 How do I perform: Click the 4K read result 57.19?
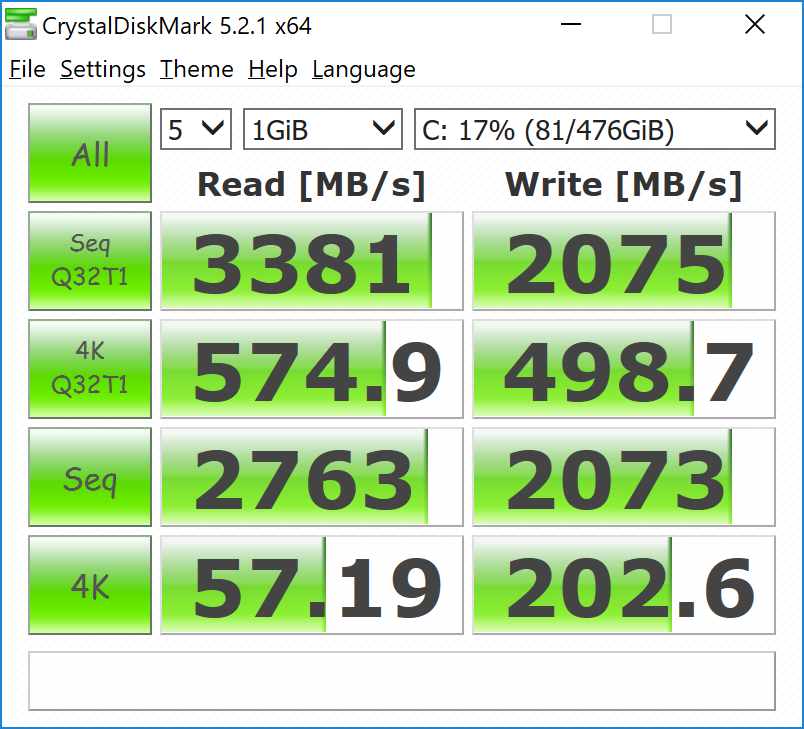312,585
